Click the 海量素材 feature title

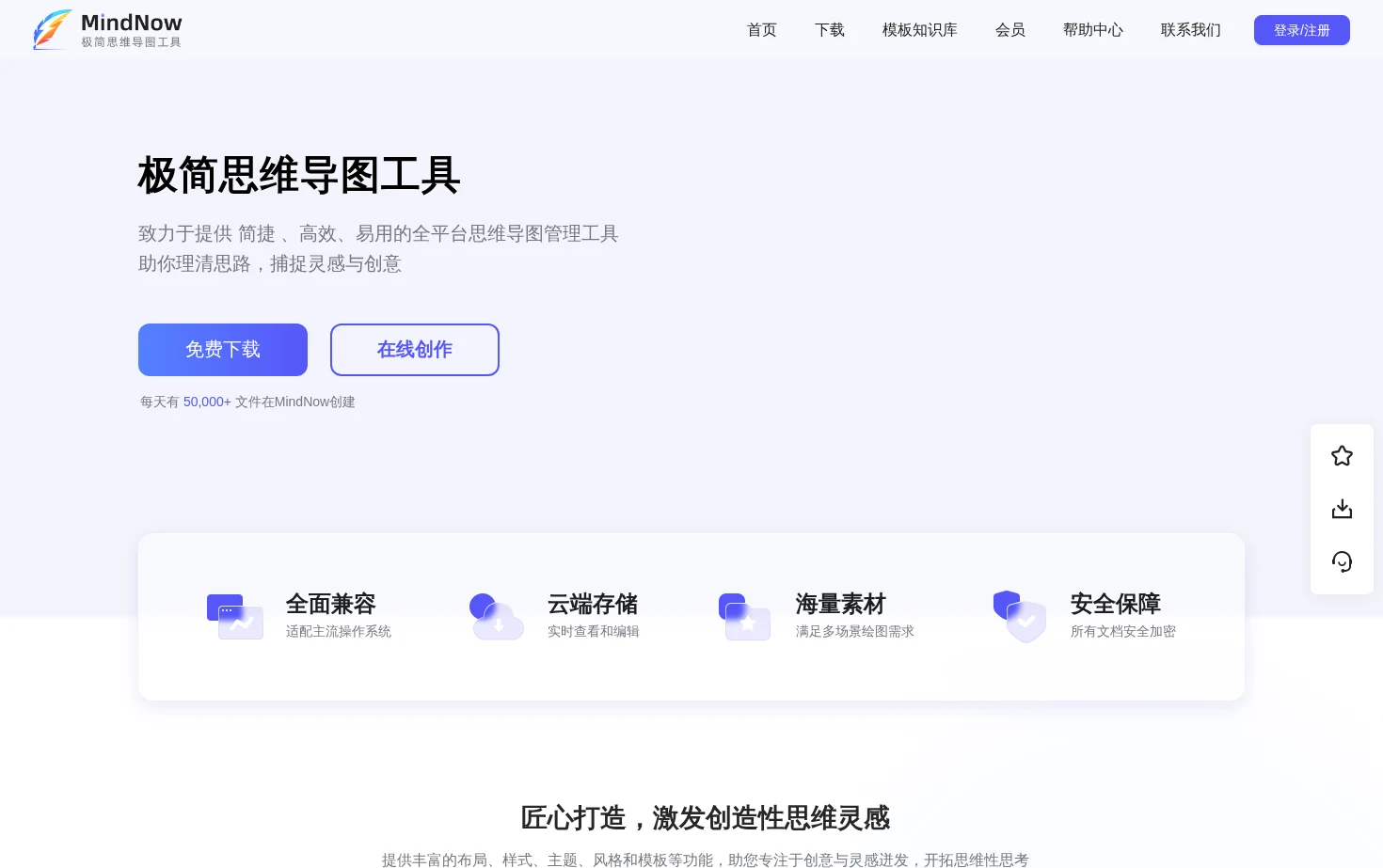pos(841,604)
